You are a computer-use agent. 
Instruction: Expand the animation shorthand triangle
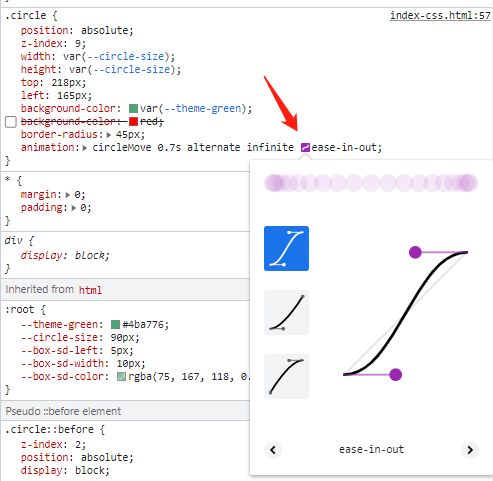coord(85,148)
